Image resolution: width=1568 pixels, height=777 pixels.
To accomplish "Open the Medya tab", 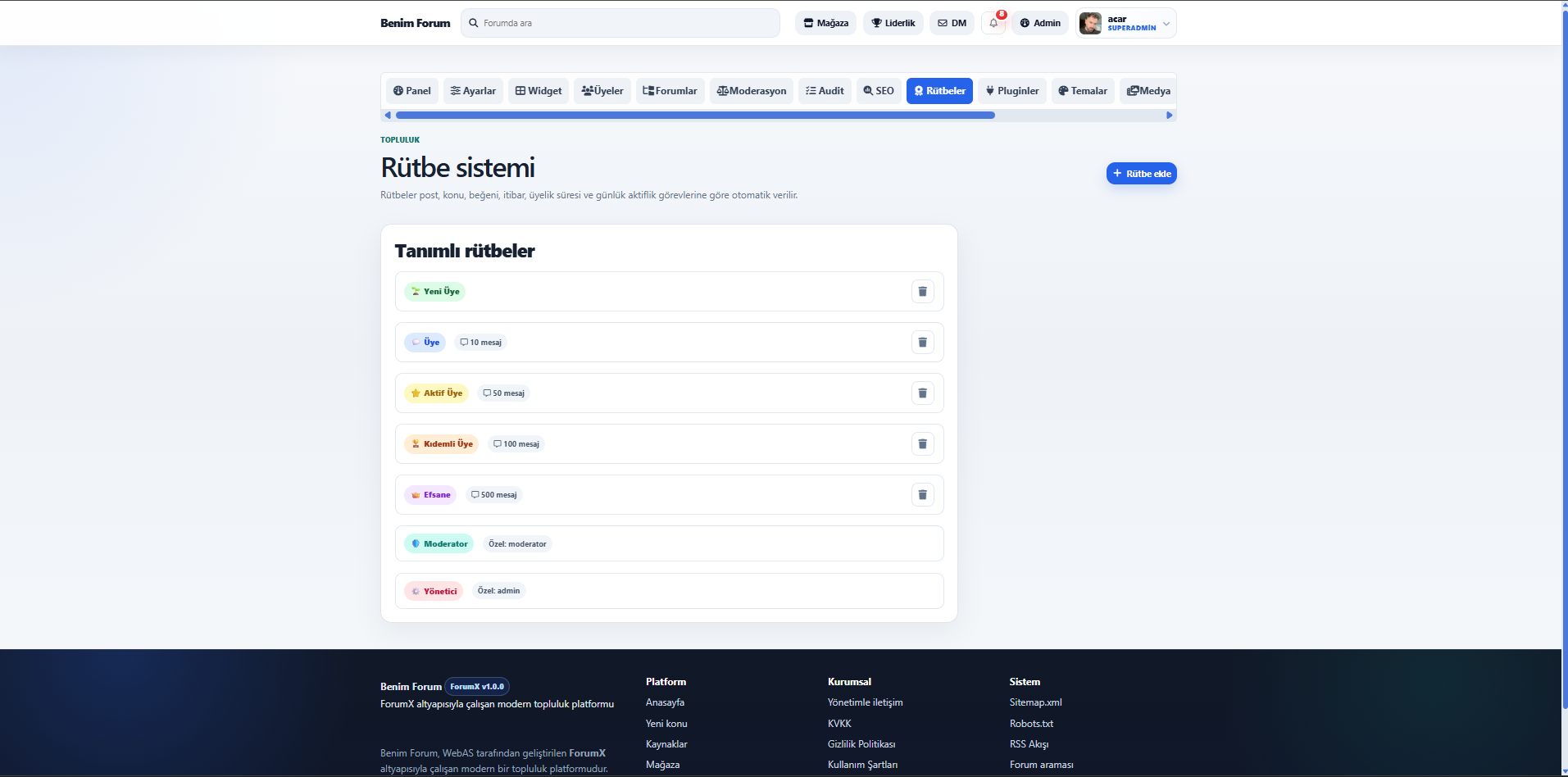I will [1148, 91].
